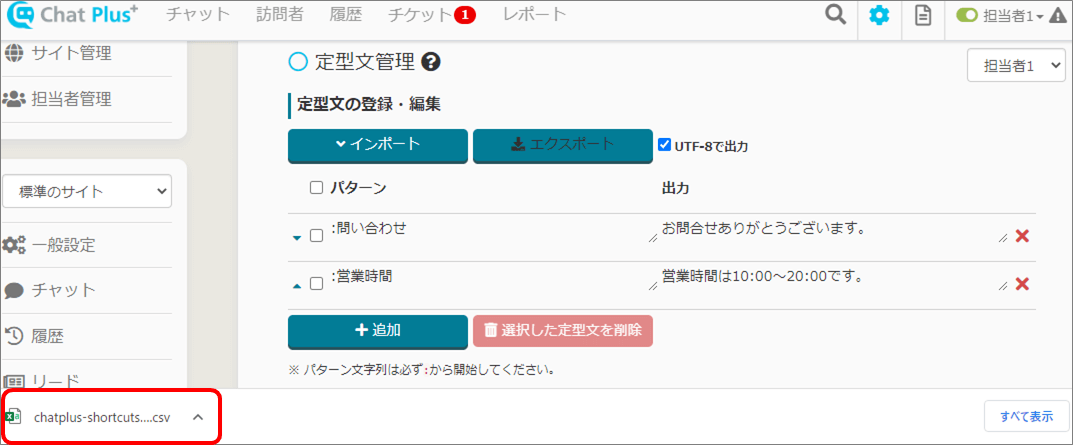Click the 出力 column header
The width and height of the screenshot is (1073, 445).
[675, 188]
